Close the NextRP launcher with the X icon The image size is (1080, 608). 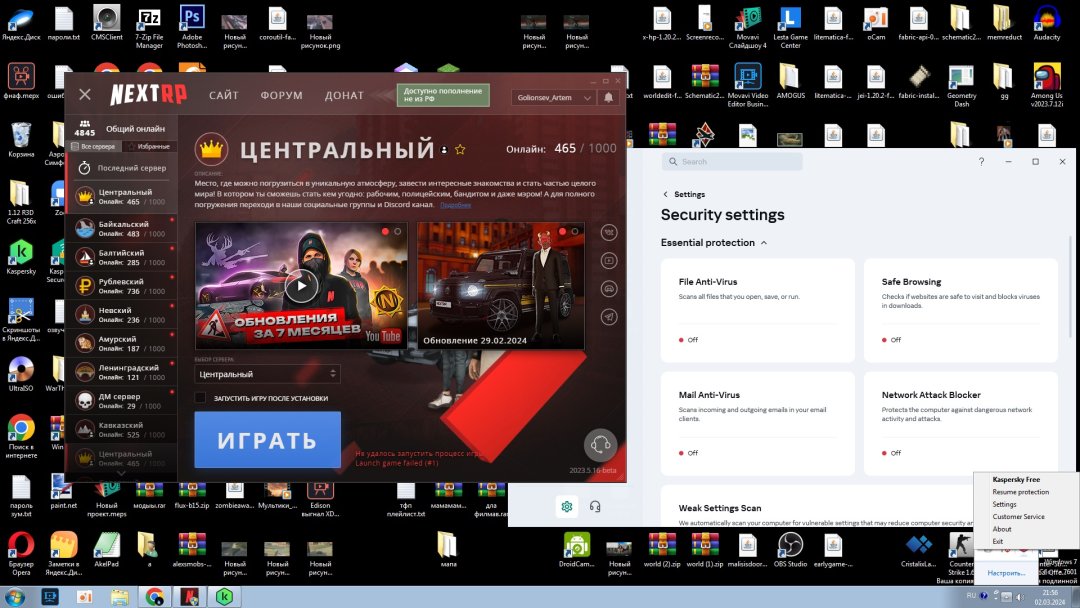coord(85,94)
